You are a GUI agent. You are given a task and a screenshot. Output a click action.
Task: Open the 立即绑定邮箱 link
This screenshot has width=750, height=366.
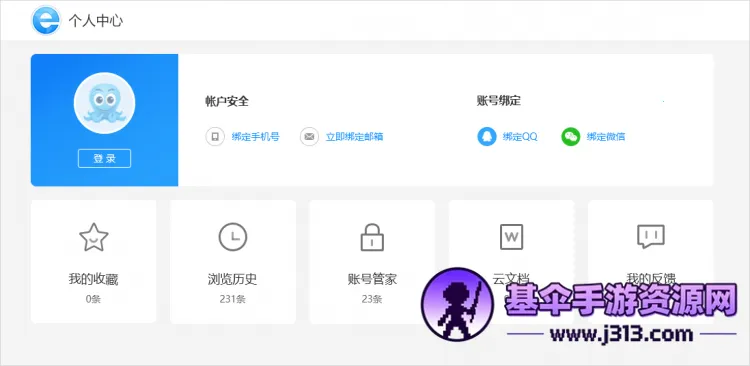[354, 137]
